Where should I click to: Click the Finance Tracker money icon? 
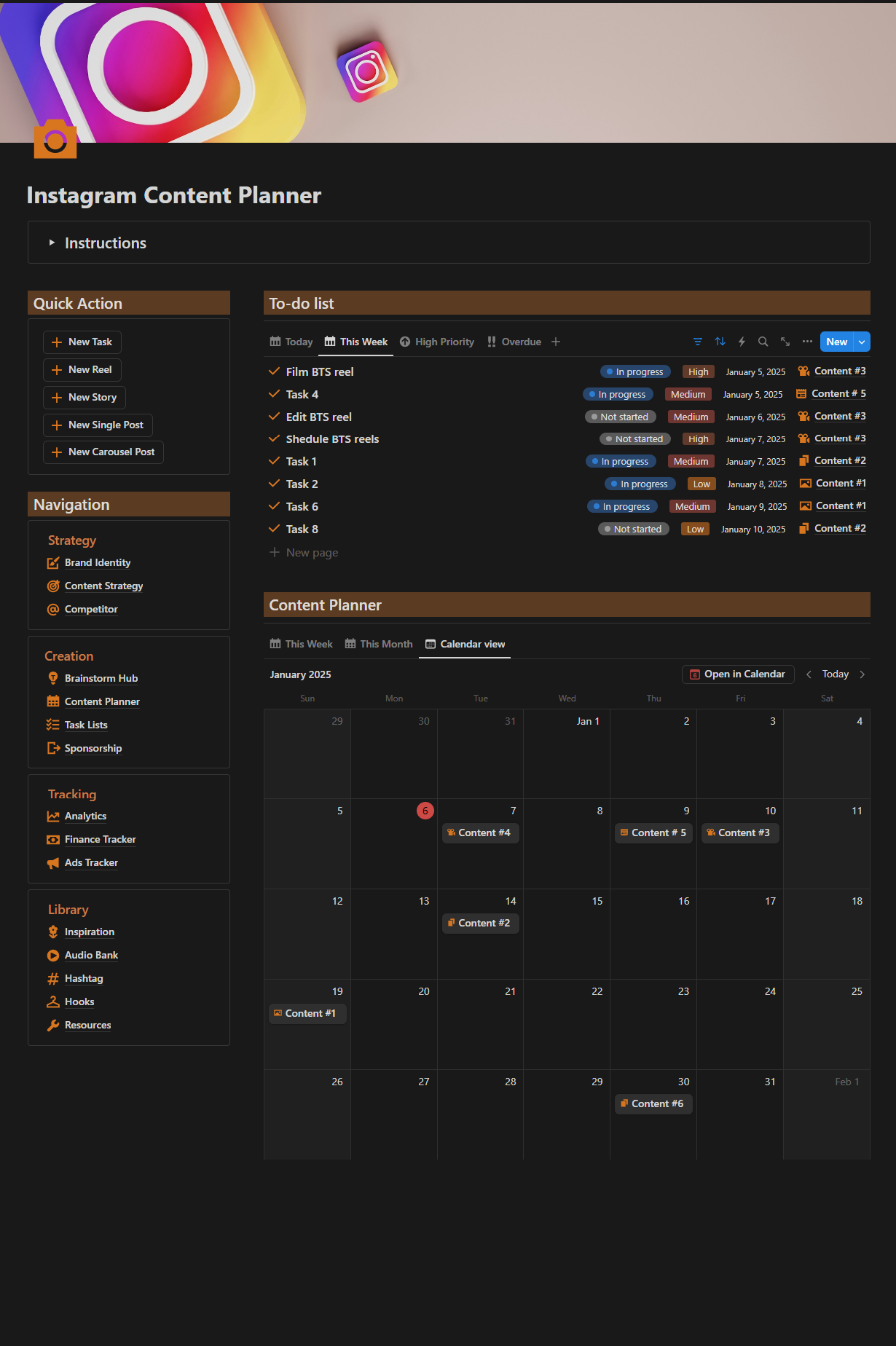53,840
